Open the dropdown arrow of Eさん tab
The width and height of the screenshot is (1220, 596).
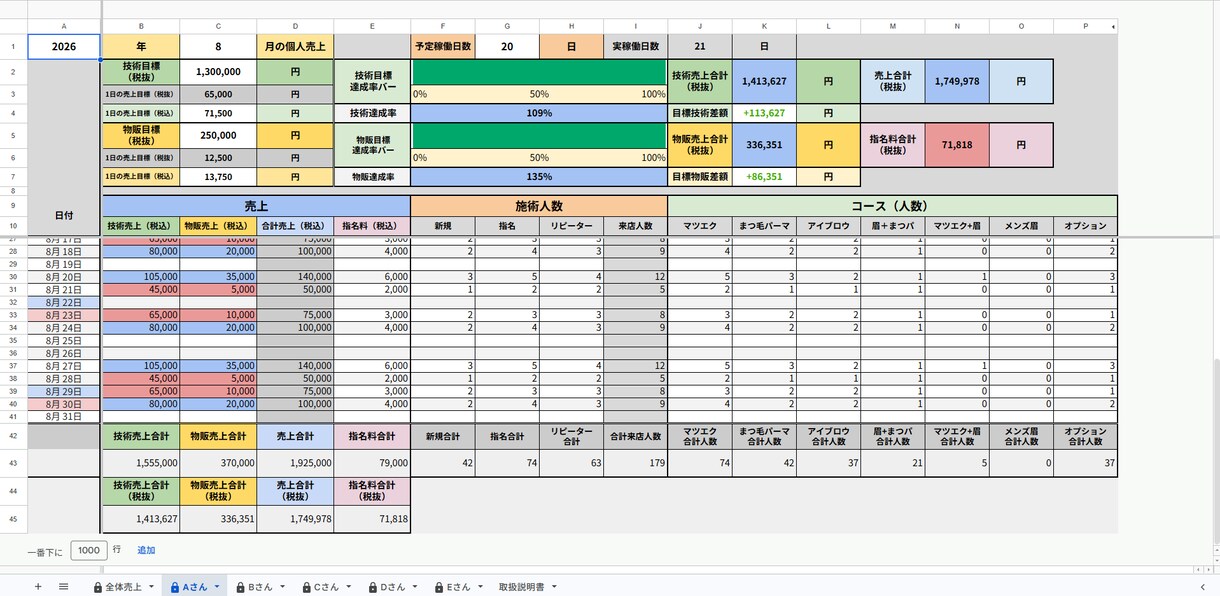coord(479,587)
